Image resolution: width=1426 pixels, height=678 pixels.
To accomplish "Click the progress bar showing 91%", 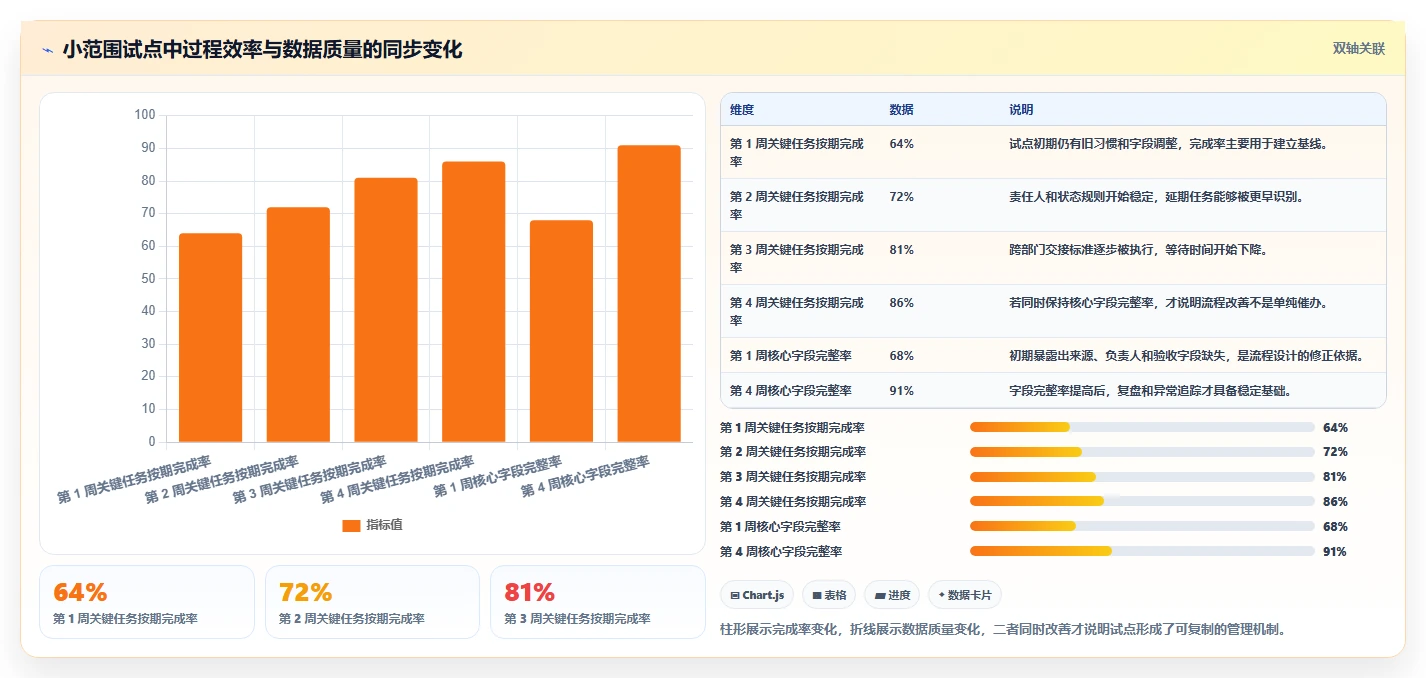I will (1142, 552).
